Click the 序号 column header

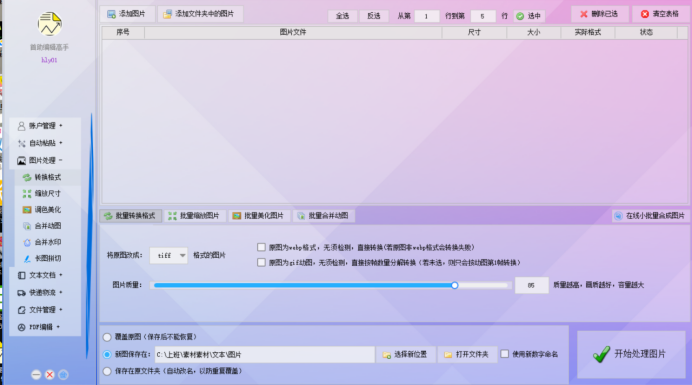click(123, 32)
